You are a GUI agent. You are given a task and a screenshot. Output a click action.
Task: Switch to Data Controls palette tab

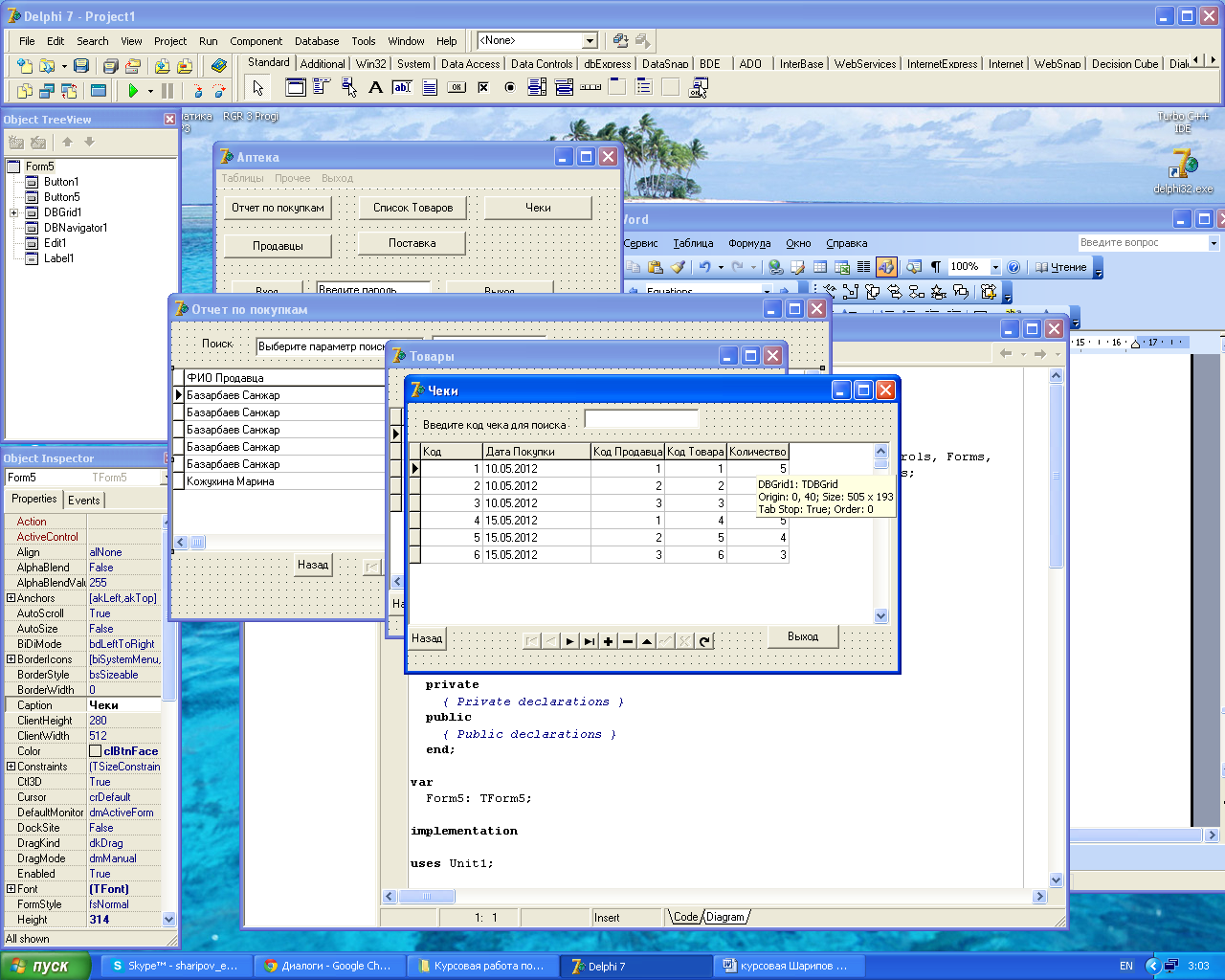542,64
